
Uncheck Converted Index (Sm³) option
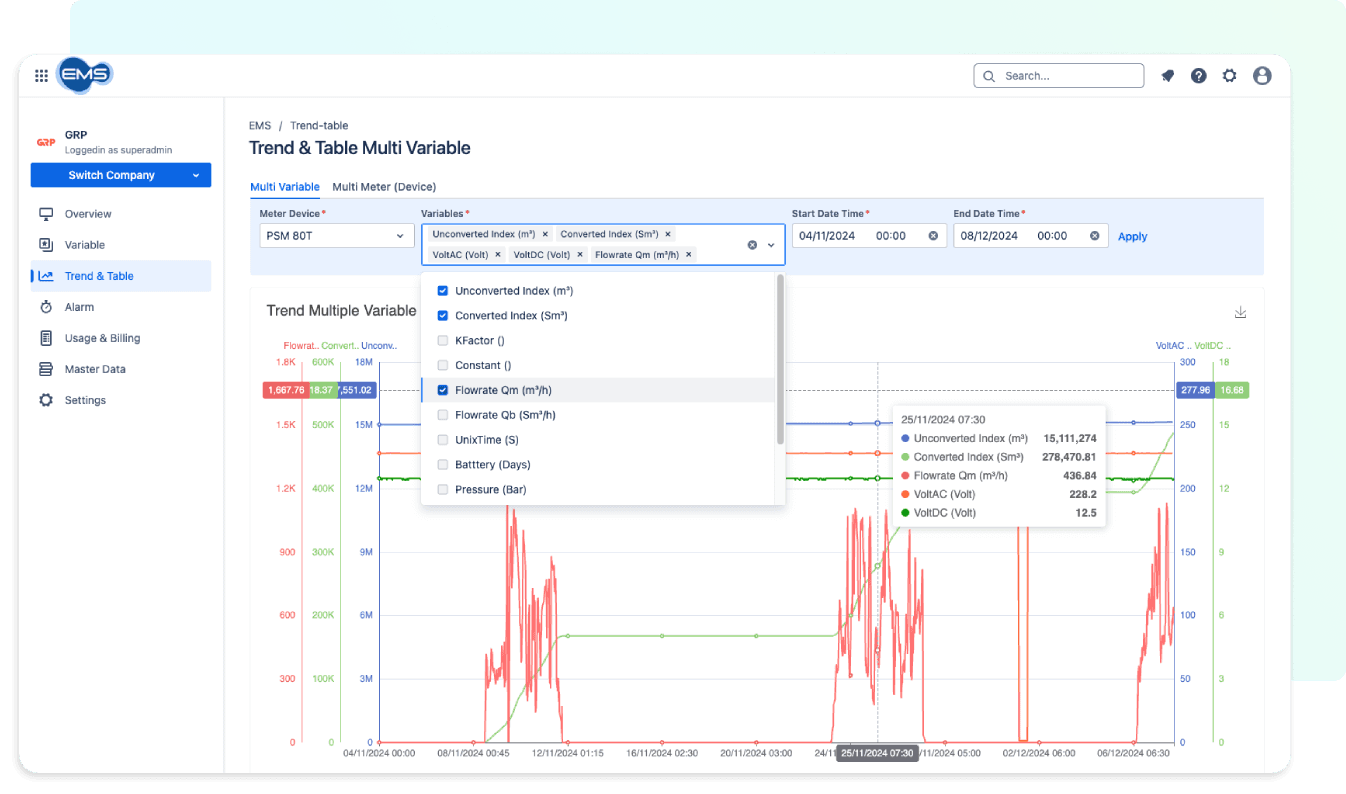click(443, 316)
